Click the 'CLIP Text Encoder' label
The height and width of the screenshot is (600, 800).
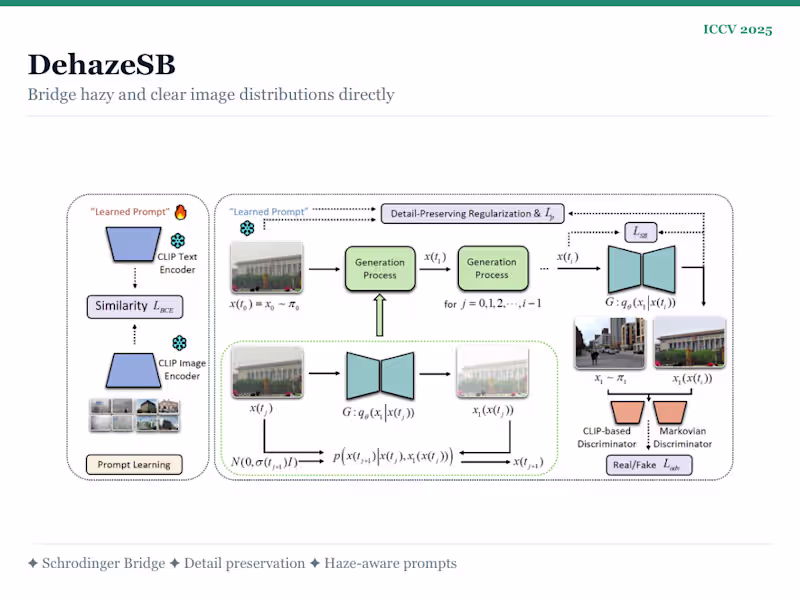(x=177, y=263)
